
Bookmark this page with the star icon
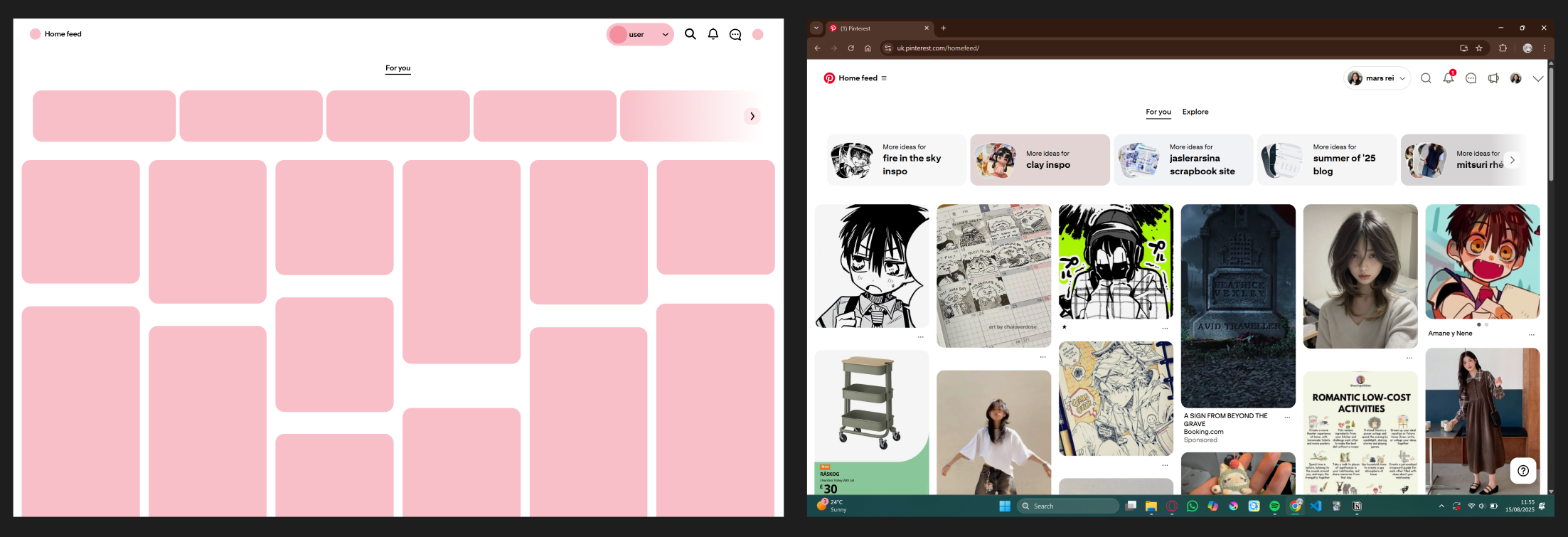click(1479, 48)
